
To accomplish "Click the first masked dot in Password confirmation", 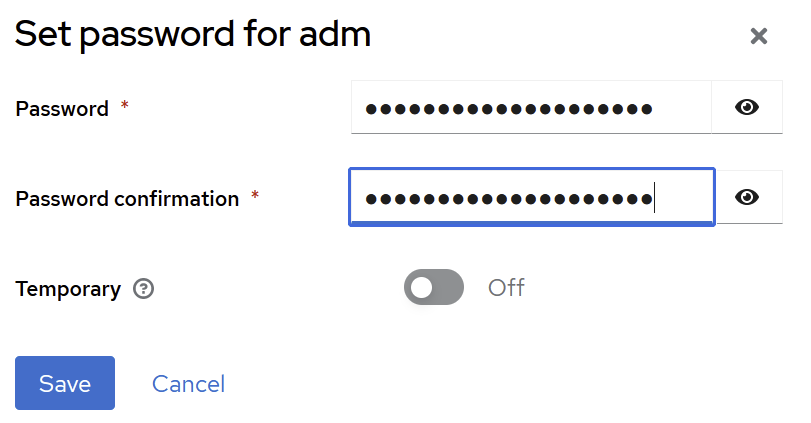I will click(372, 199).
